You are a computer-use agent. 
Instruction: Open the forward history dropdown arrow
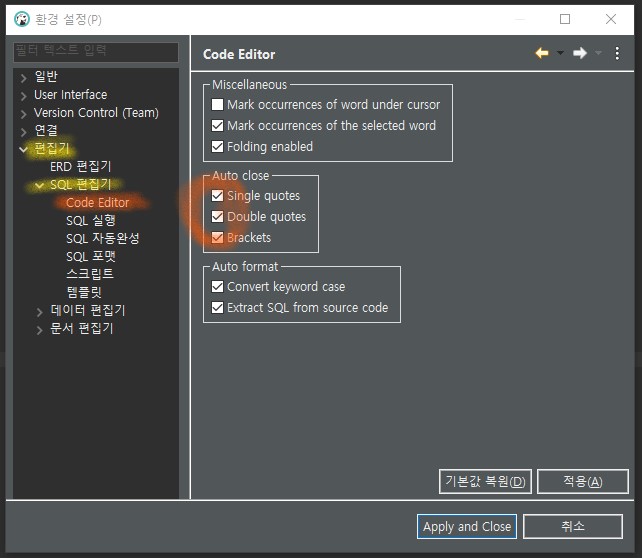tap(598, 53)
